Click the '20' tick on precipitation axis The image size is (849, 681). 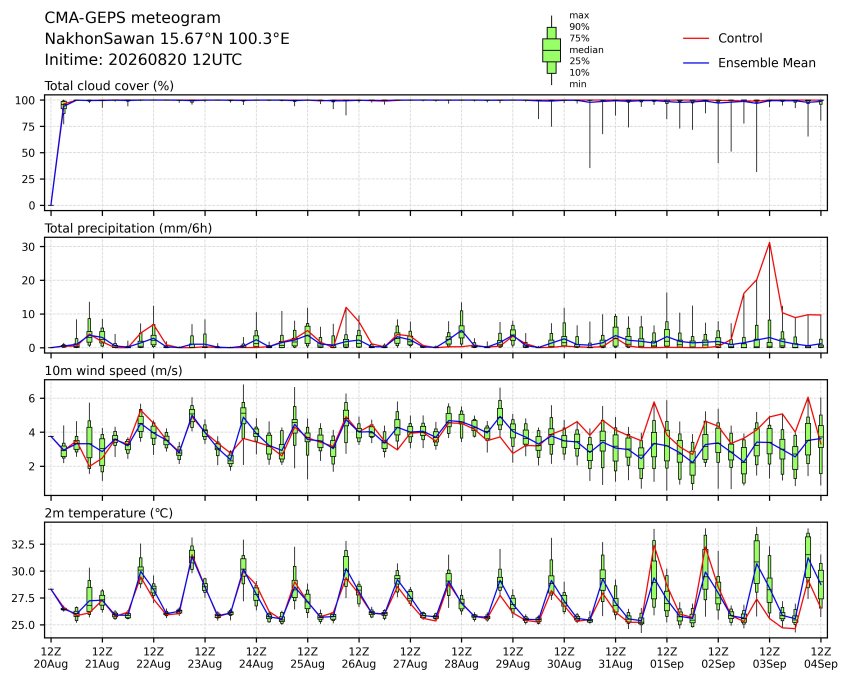29,280
